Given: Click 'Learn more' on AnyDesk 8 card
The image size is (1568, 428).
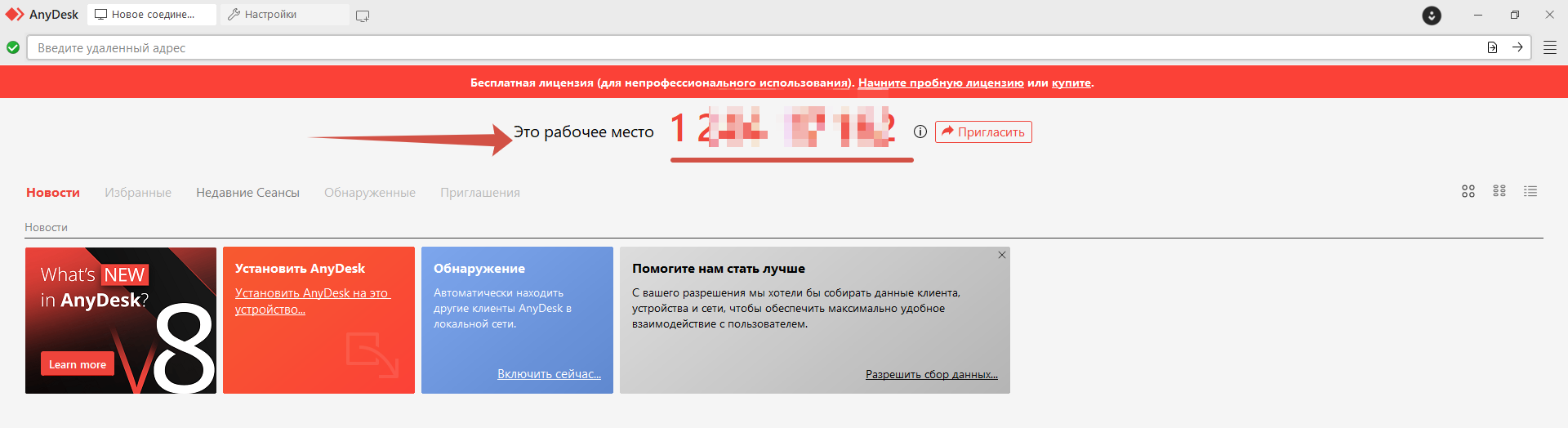Looking at the screenshot, I should [77, 364].
